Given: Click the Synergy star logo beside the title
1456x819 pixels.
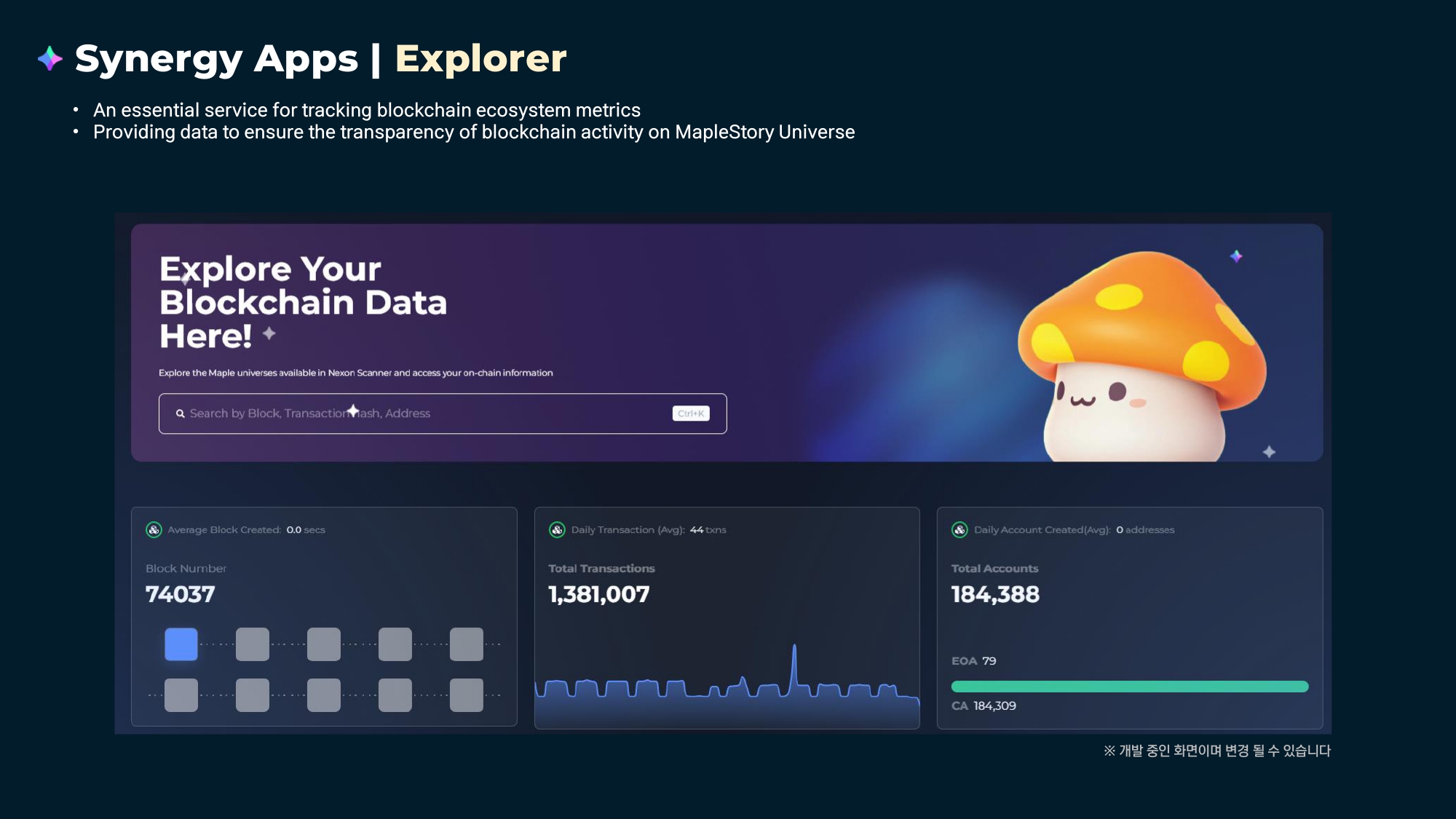Looking at the screenshot, I should (x=50, y=58).
